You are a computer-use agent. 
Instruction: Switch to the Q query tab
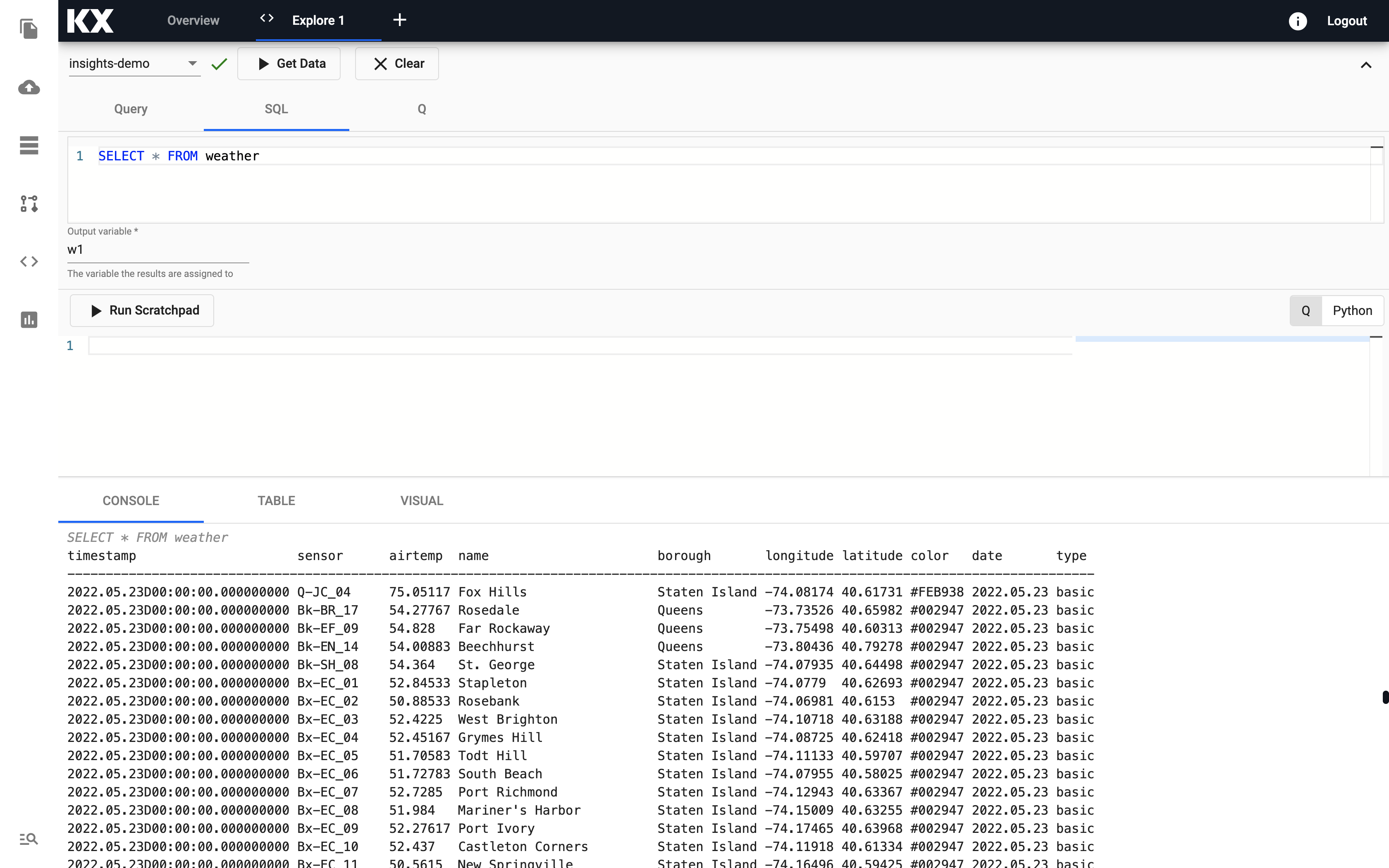[422, 109]
